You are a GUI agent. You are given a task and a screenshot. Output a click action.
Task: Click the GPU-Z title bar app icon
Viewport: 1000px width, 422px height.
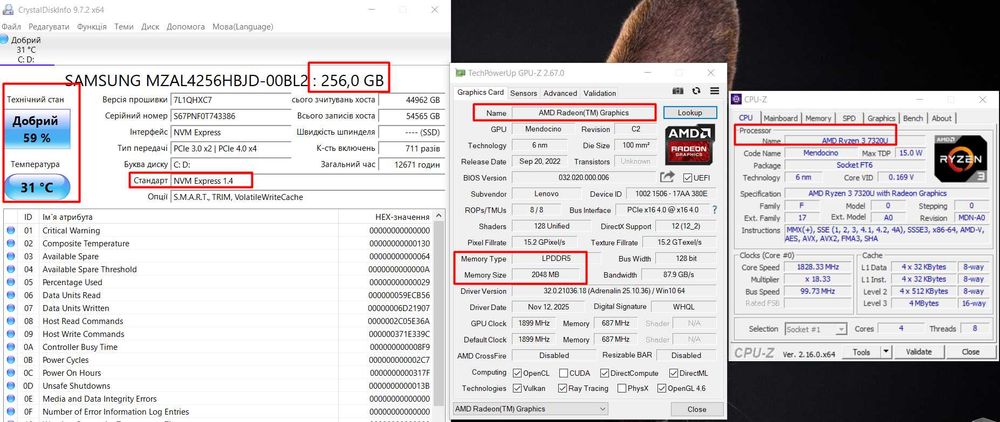[461, 73]
